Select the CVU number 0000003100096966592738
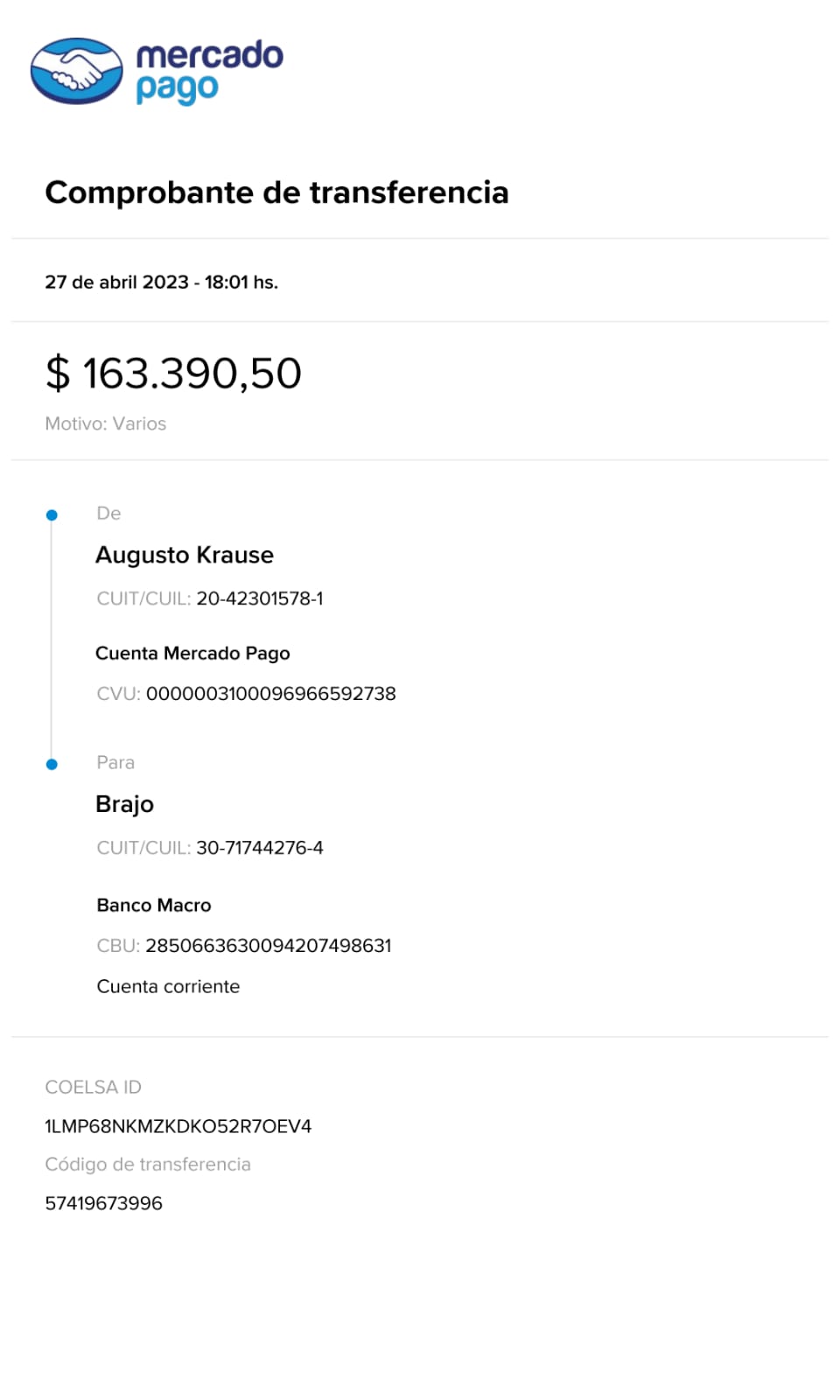The width and height of the screenshot is (840, 1400). pos(270,694)
